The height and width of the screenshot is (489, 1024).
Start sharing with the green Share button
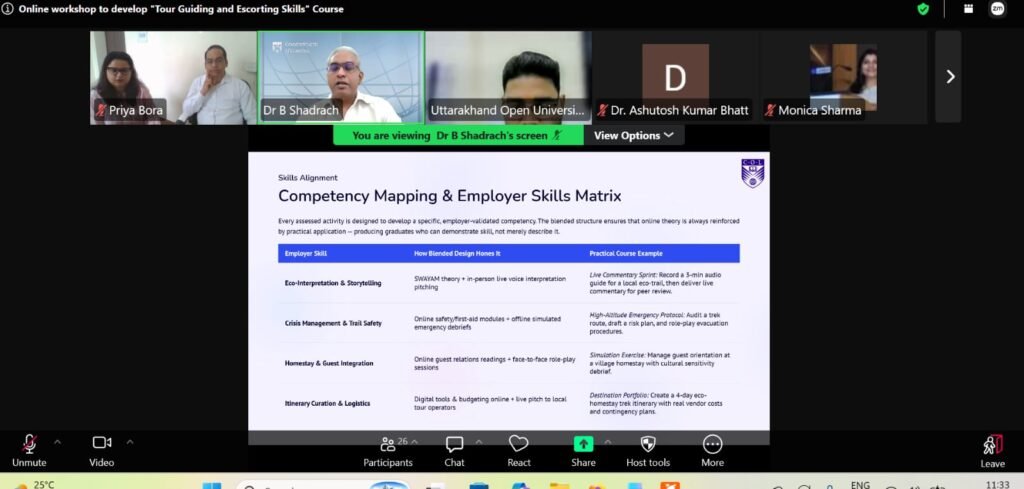coord(583,451)
